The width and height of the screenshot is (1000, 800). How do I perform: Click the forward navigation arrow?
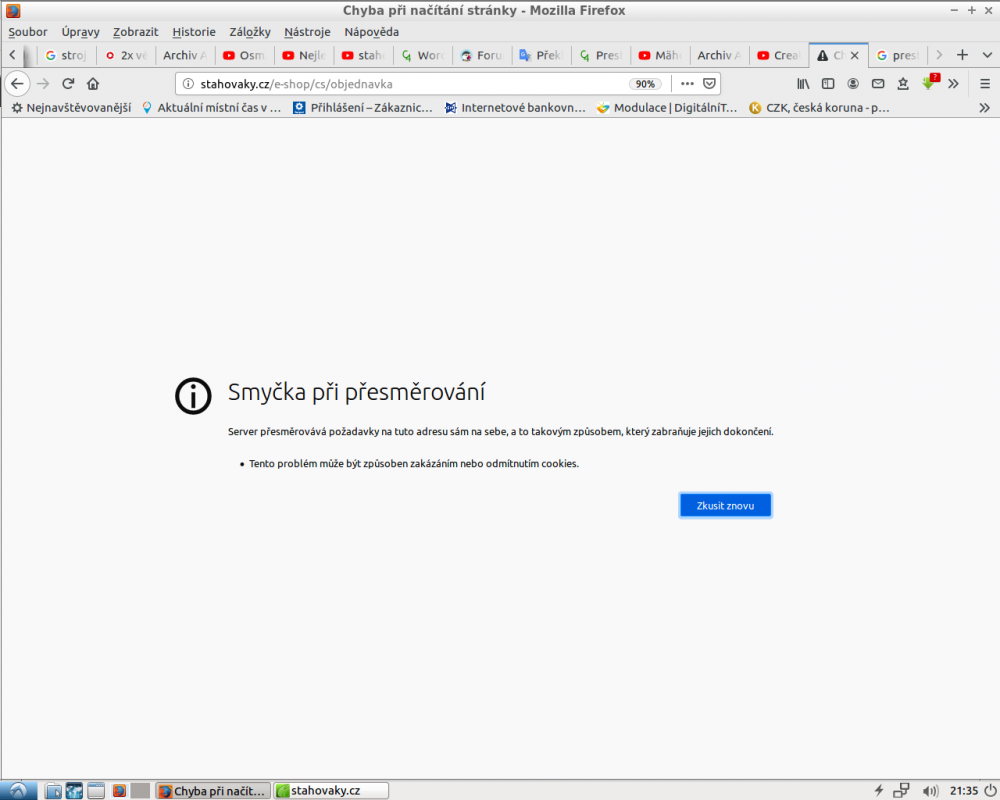[x=43, y=84]
